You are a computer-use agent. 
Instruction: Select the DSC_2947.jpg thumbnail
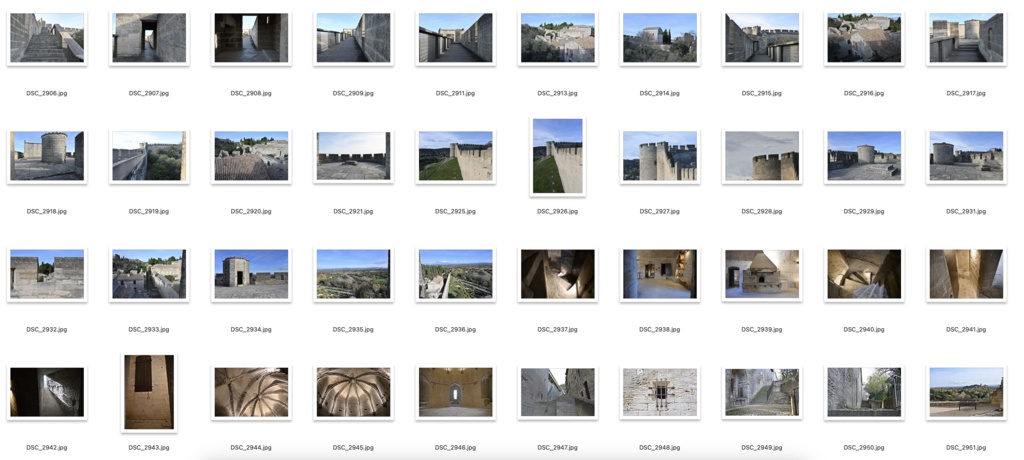tap(558, 392)
